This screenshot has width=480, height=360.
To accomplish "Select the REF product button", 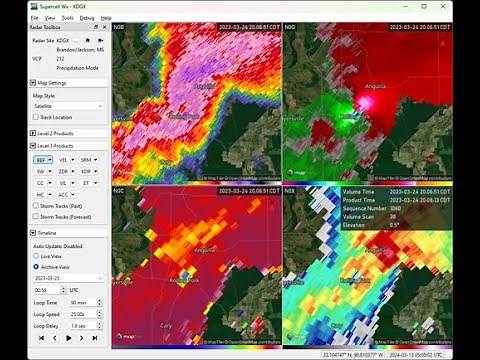I will pyautogui.click(x=40, y=160).
